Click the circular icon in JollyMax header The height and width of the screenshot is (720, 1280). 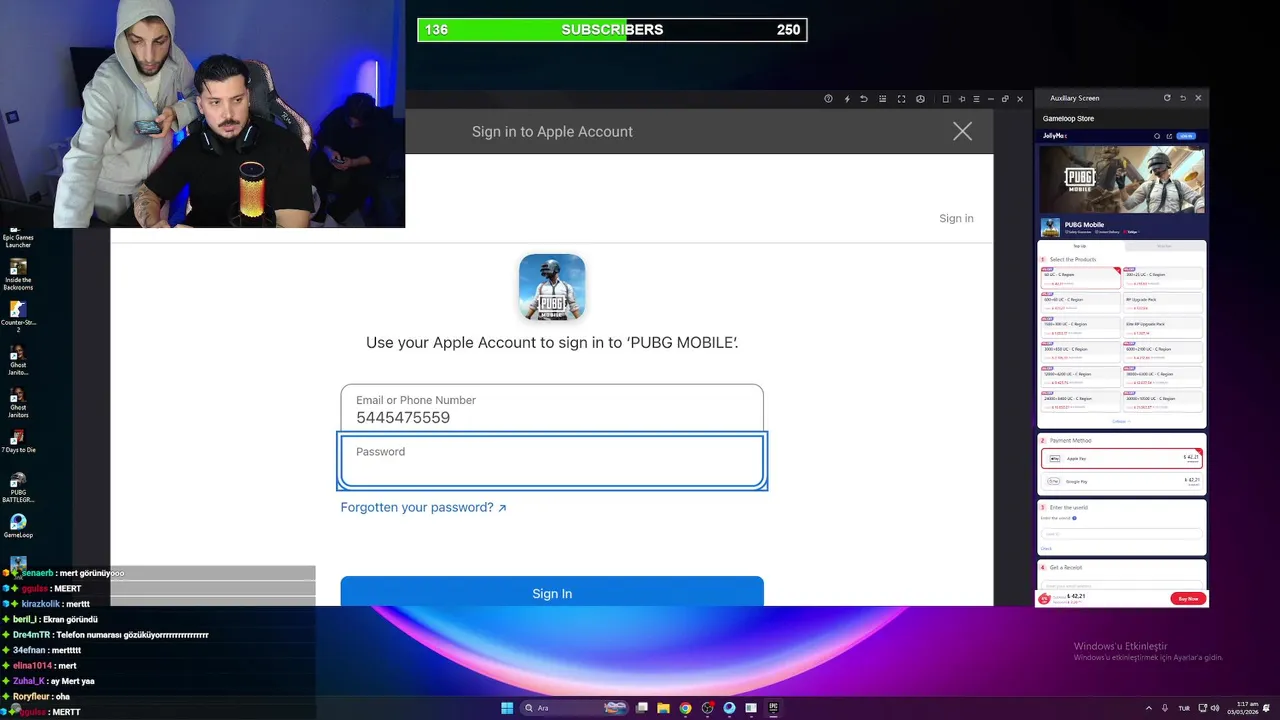coord(1157,136)
